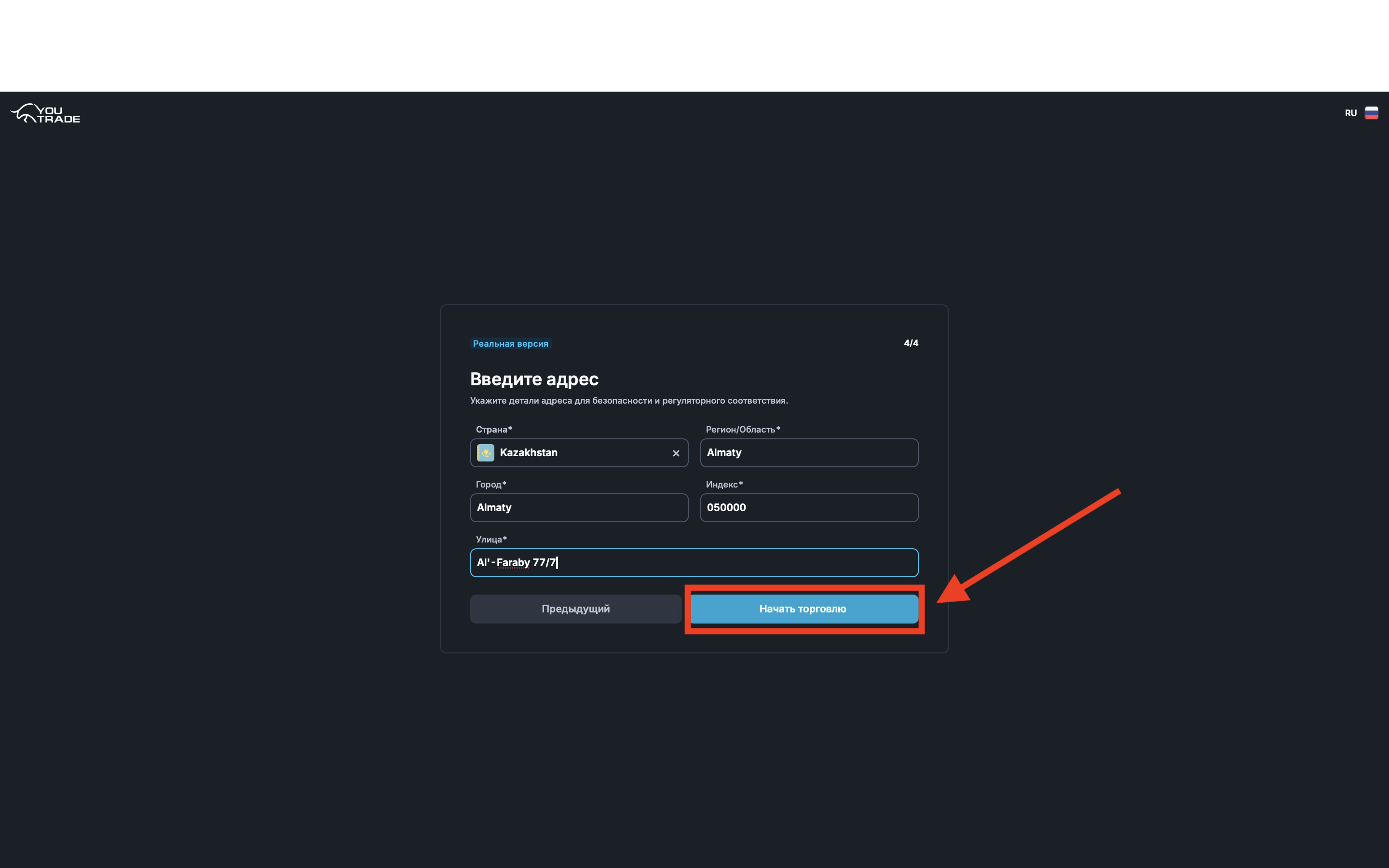Open the RU language selector
The image size is (1389, 868).
pyautogui.click(x=1350, y=113)
